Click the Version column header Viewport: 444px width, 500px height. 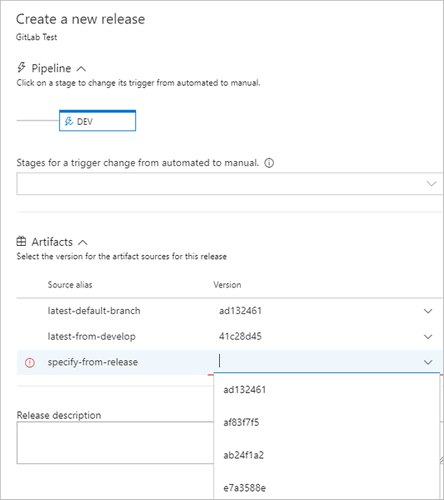click(x=227, y=285)
